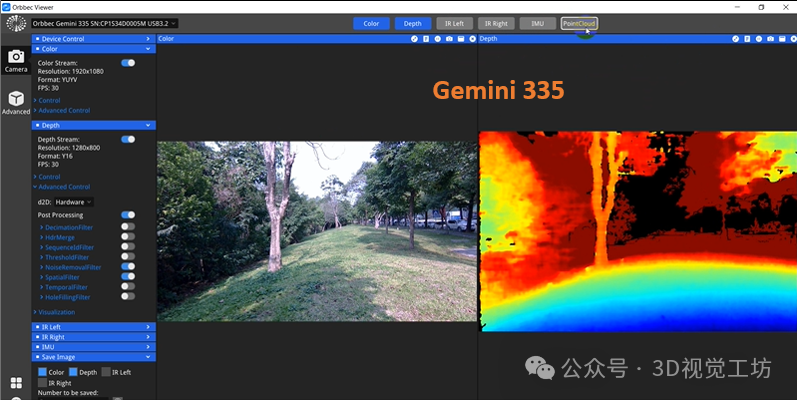Enable the SequenceIdFilter switch
797x400 pixels.
coord(128,247)
